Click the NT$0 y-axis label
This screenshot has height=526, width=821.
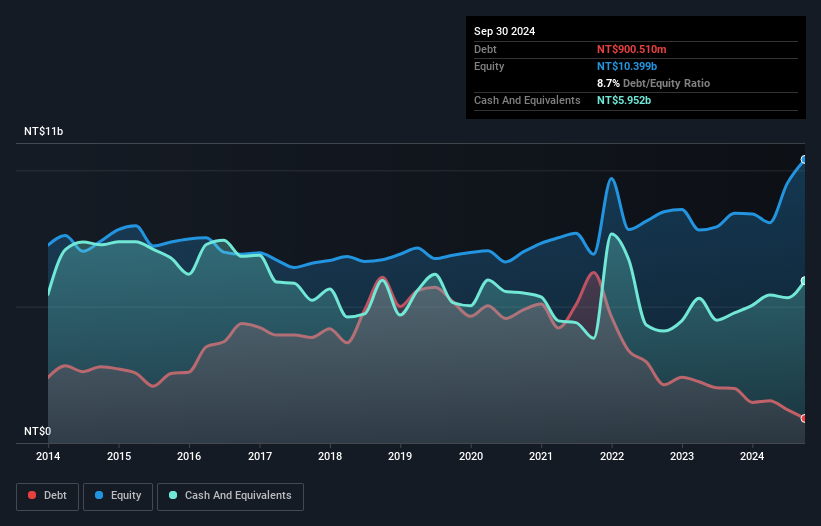(38, 432)
